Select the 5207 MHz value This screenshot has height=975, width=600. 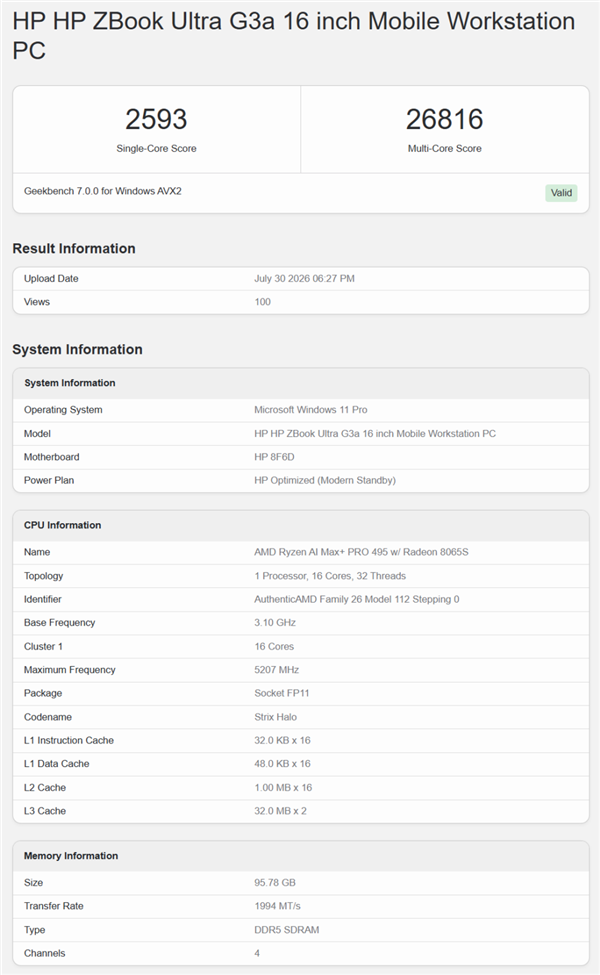[x=276, y=670]
